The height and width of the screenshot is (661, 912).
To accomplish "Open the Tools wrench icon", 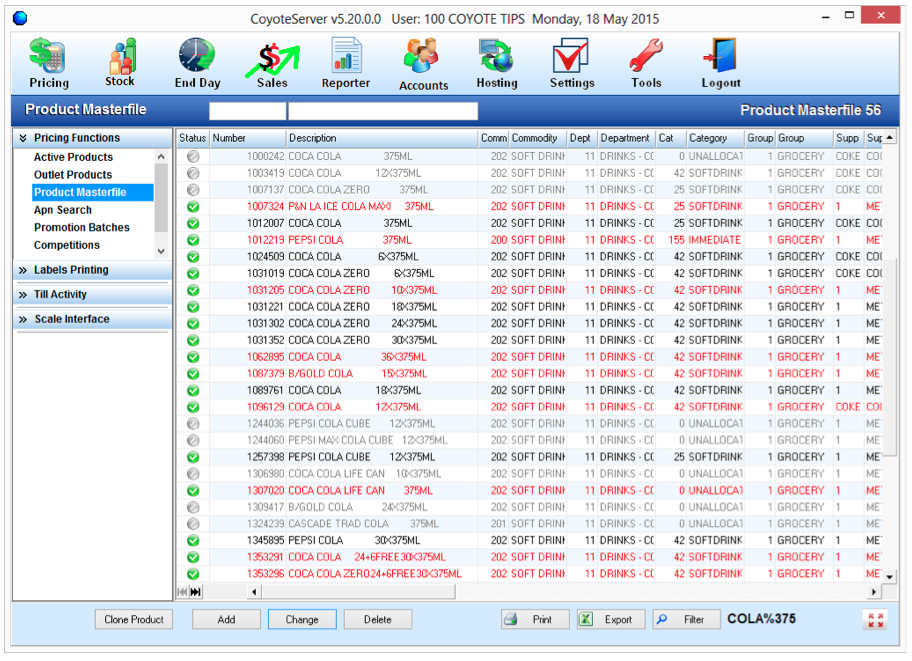I will click(646, 63).
